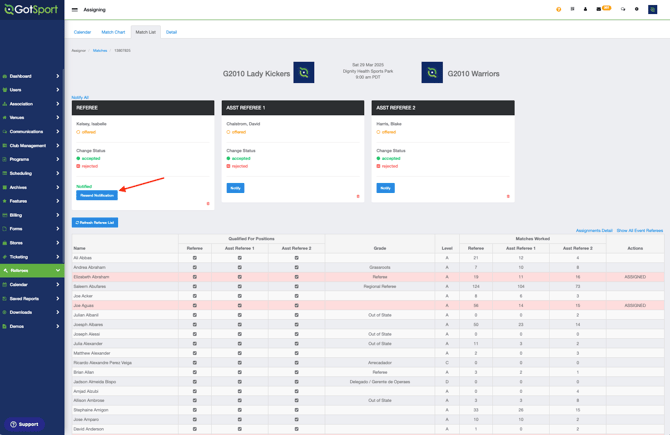Expand the Club Management sidebar chevron
Viewport: 670px width, 435px height.
(x=58, y=145)
